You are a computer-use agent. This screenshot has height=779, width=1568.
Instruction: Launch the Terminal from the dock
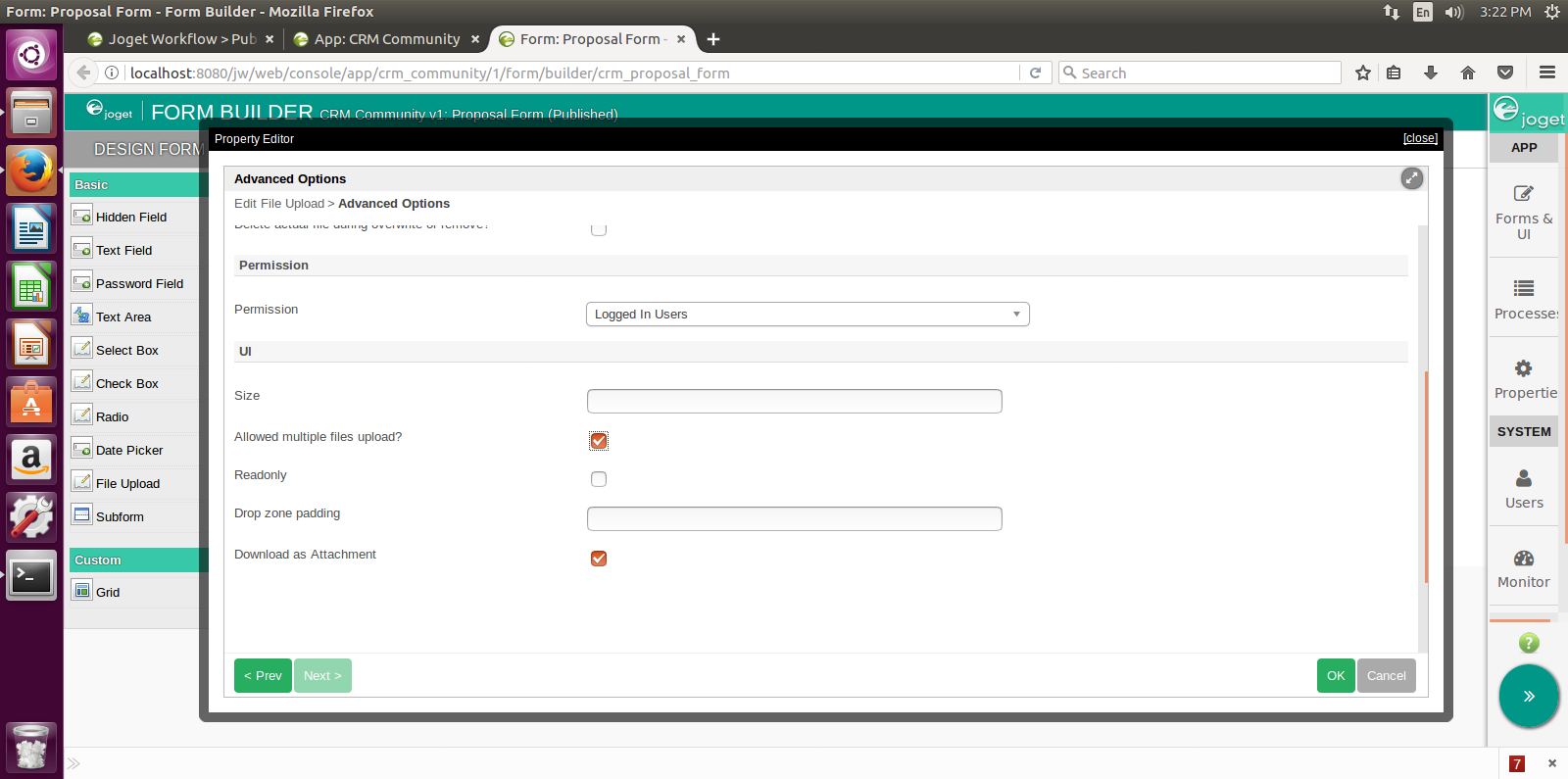[x=31, y=575]
